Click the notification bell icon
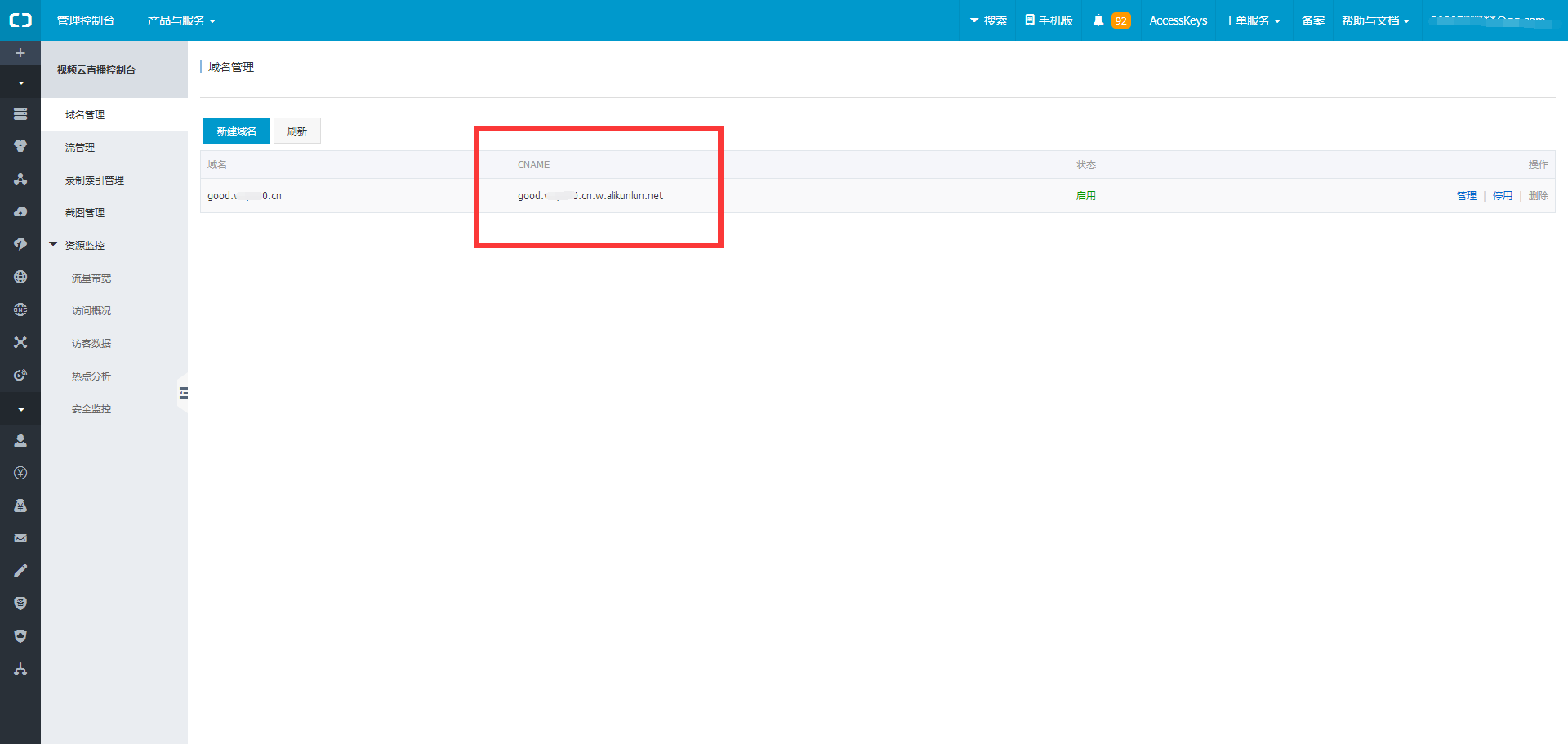 (x=1098, y=20)
